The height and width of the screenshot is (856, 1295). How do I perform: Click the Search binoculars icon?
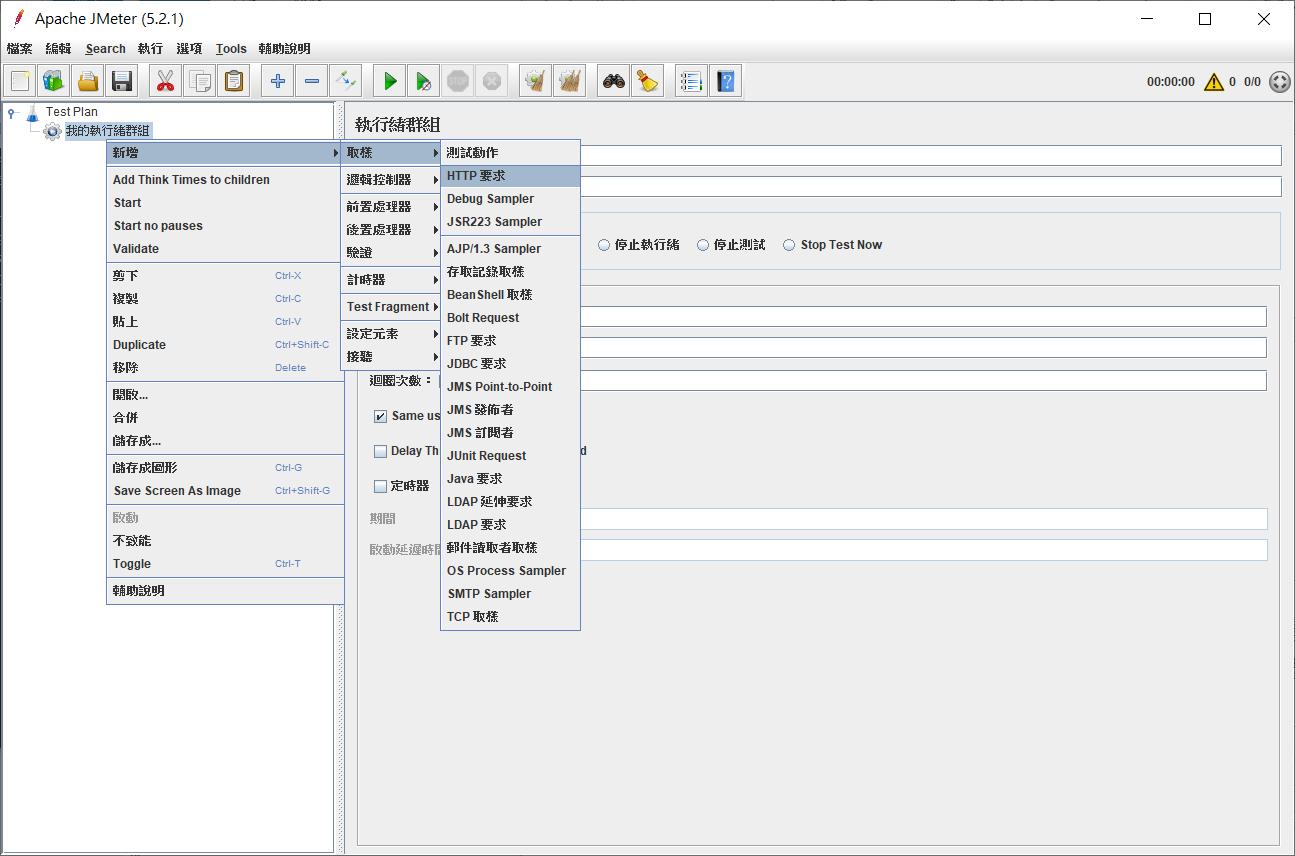614,81
